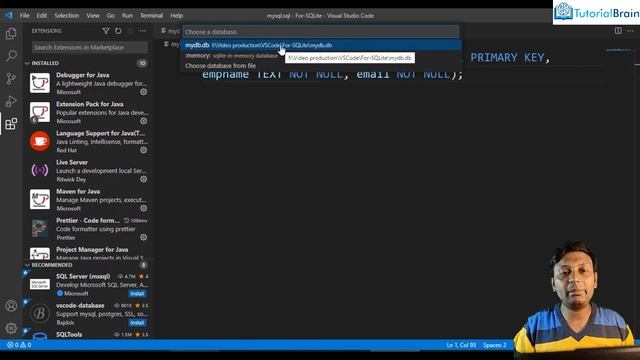Open settings gear for Extension Pack for Java

[x=144, y=121]
